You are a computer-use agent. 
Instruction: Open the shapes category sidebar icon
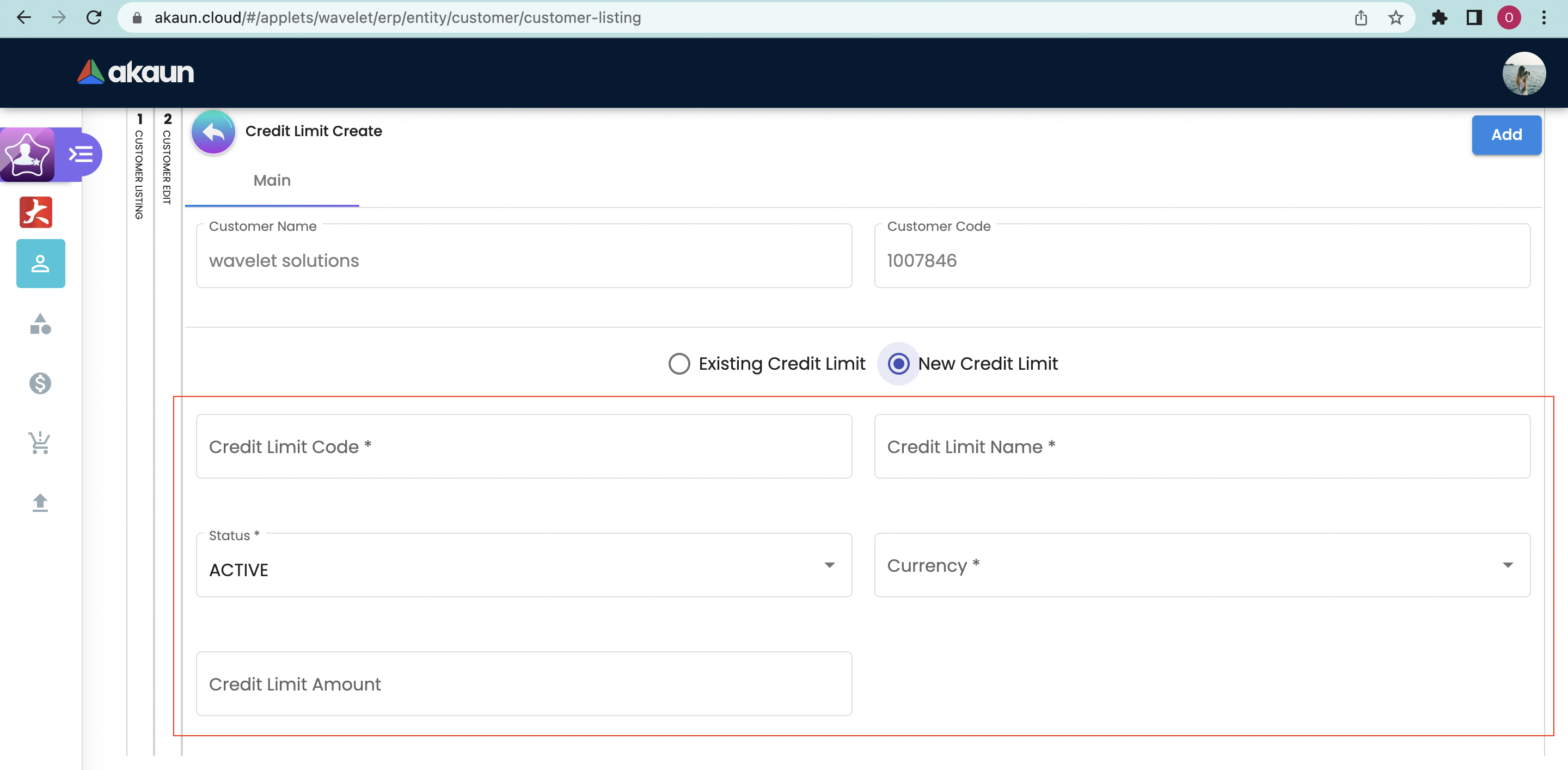coord(40,324)
